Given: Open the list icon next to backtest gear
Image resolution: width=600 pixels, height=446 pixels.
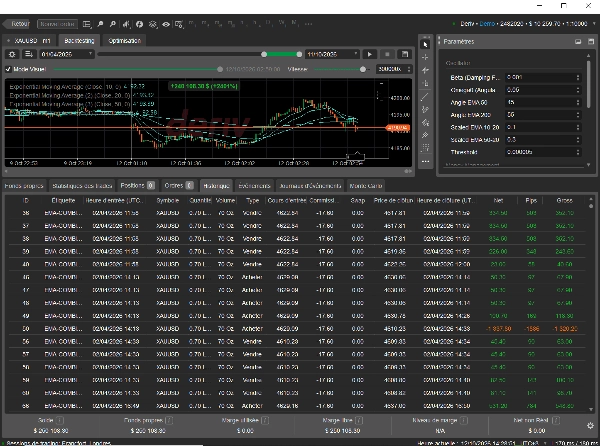Looking at the screenshot, I should [29, 54].
